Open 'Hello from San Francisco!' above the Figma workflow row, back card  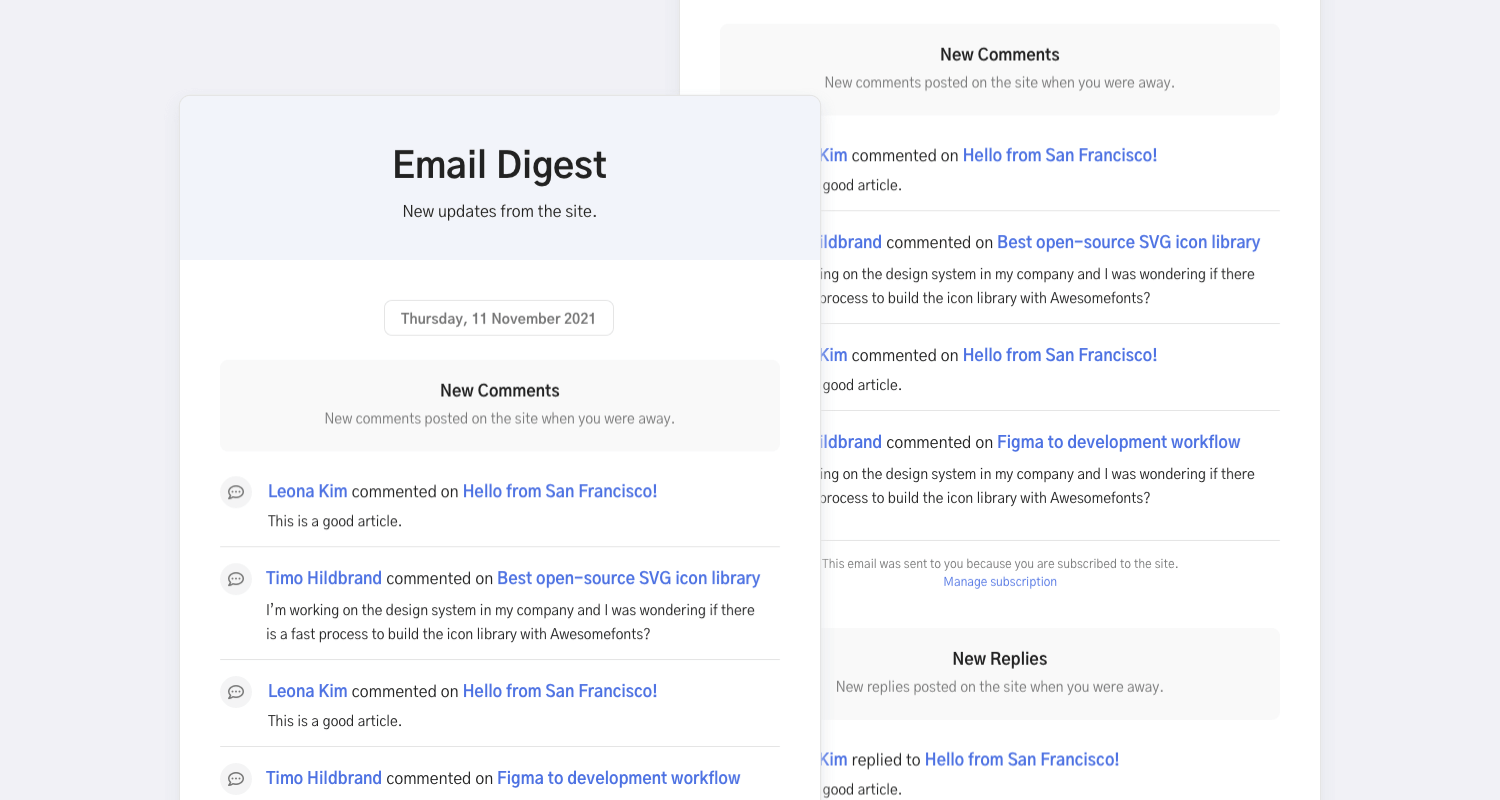[1060, 355]
